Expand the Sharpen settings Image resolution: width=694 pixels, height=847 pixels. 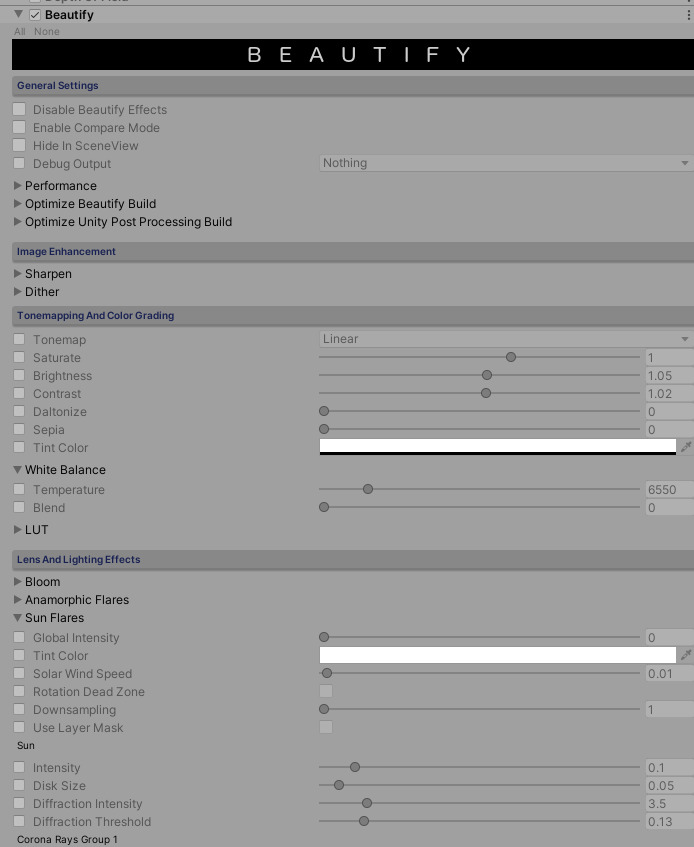click(x=17, y=273)
